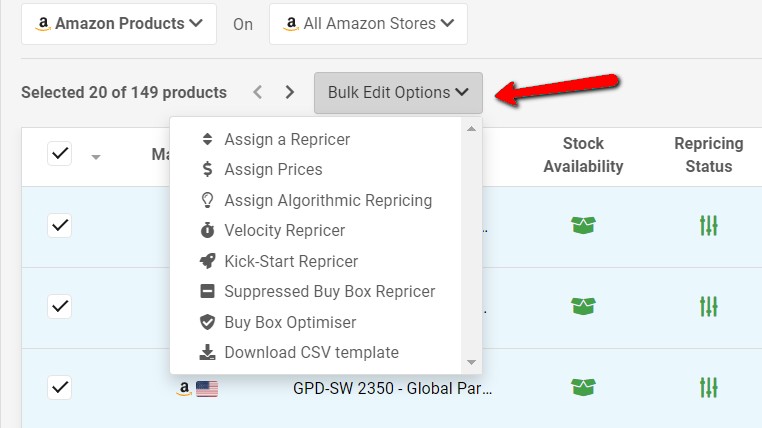
Task: Click the Download CSV template icon
Action: pos(208,352)
